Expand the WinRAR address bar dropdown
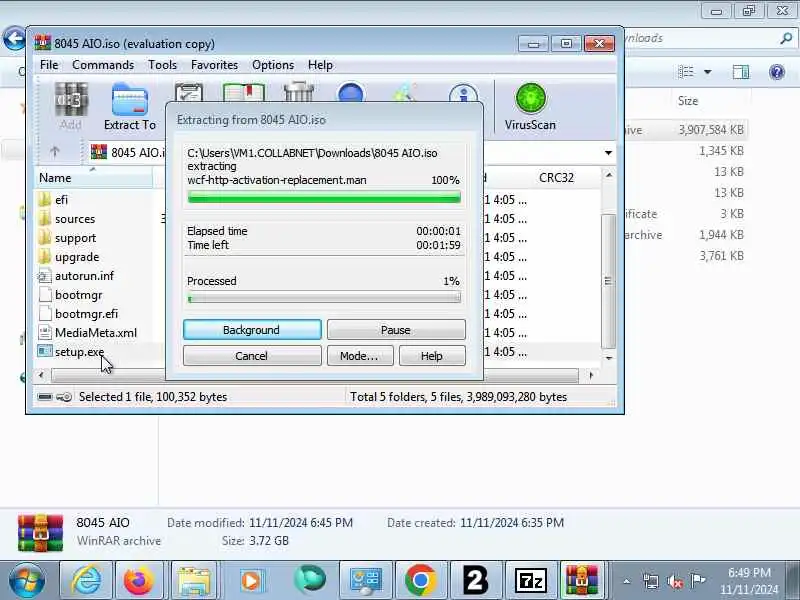This screenshot has width=800, height=600. pyautogui.click(x=608, y=153)
